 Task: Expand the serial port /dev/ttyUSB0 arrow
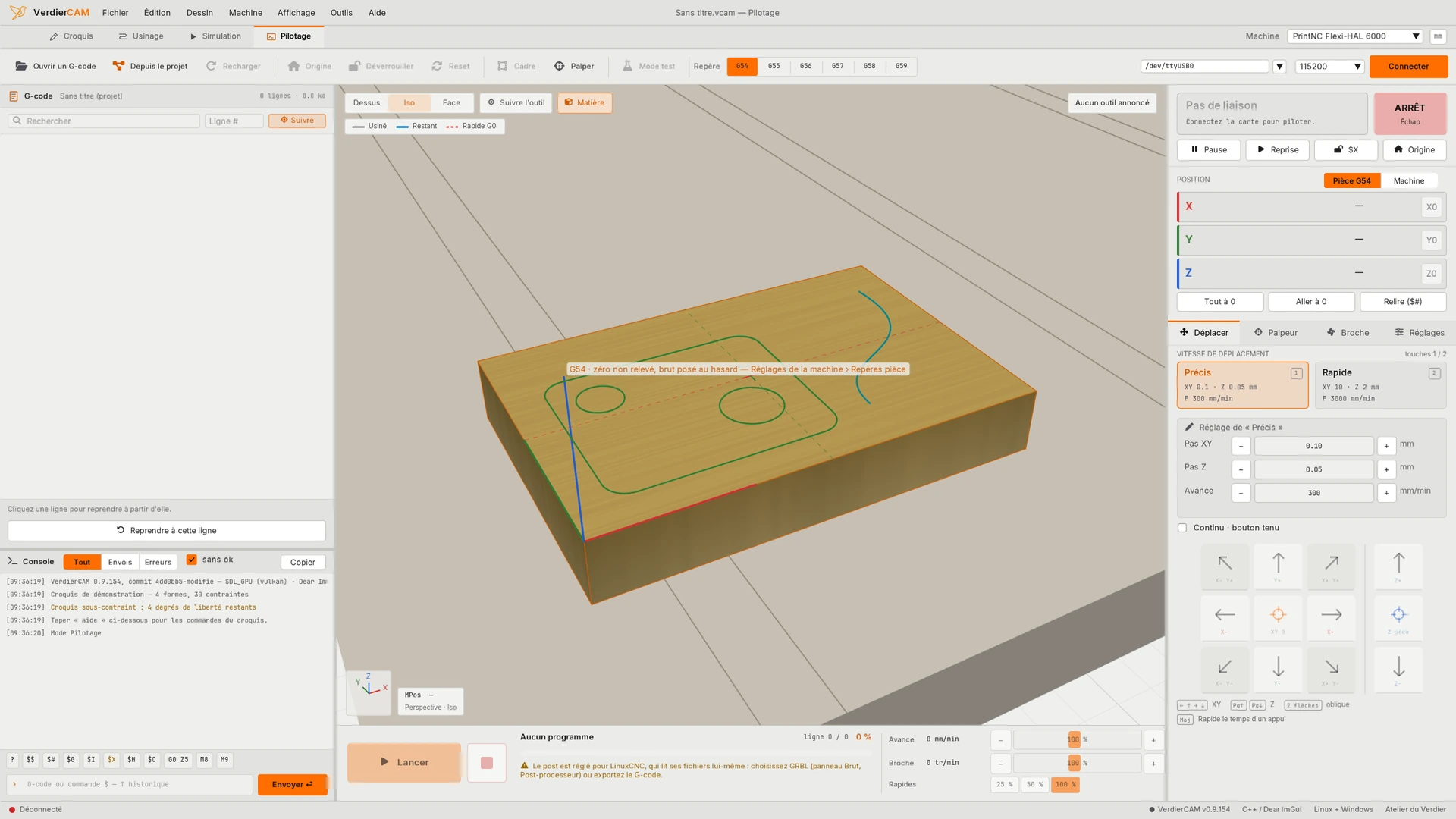point(1279,66)
